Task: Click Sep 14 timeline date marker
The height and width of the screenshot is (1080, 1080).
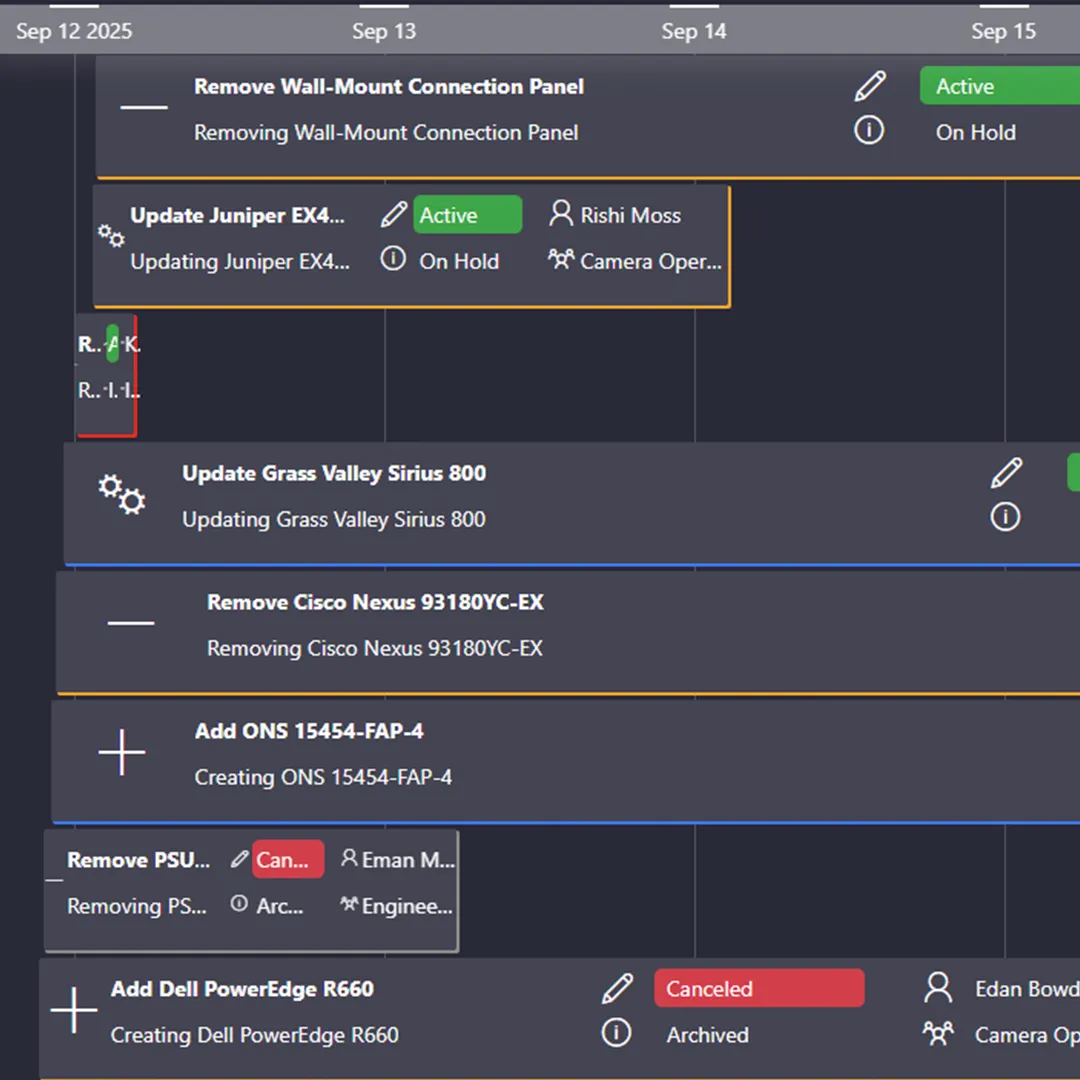Action: click(x=694, y=31)
